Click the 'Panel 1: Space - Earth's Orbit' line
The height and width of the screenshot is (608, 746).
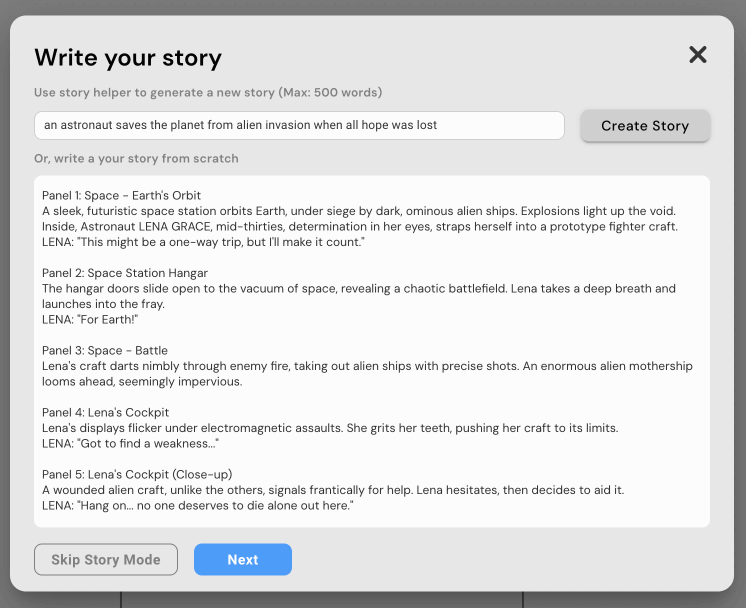(121, 195)
